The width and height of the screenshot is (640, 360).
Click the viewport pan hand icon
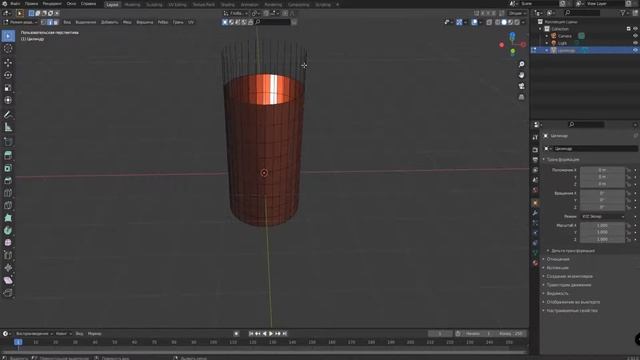[x=521, y=75]
